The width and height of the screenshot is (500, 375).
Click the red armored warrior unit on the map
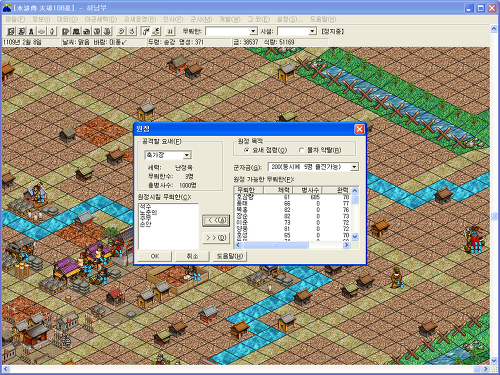(x=474, y=239)
